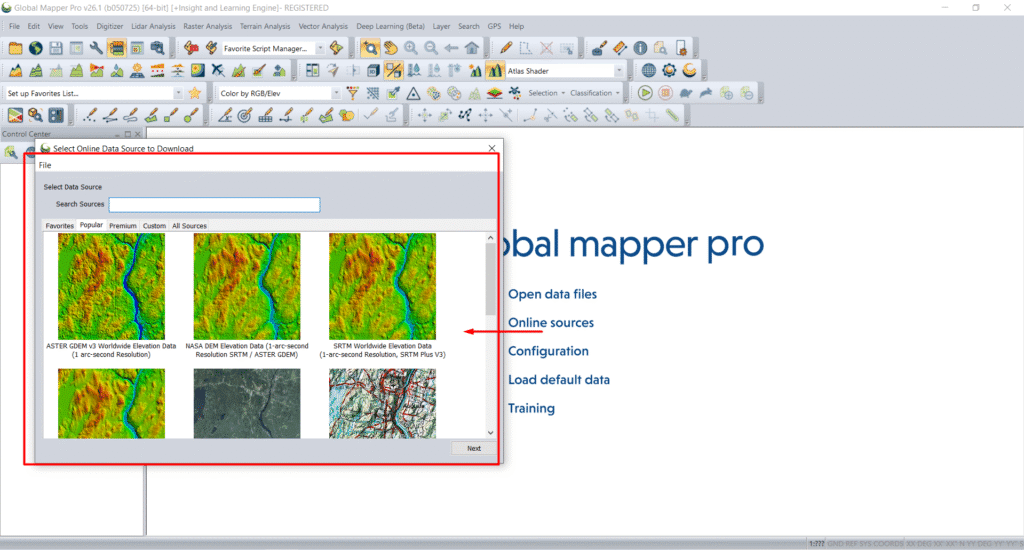Open the Terrain Analysis menu

264,26
